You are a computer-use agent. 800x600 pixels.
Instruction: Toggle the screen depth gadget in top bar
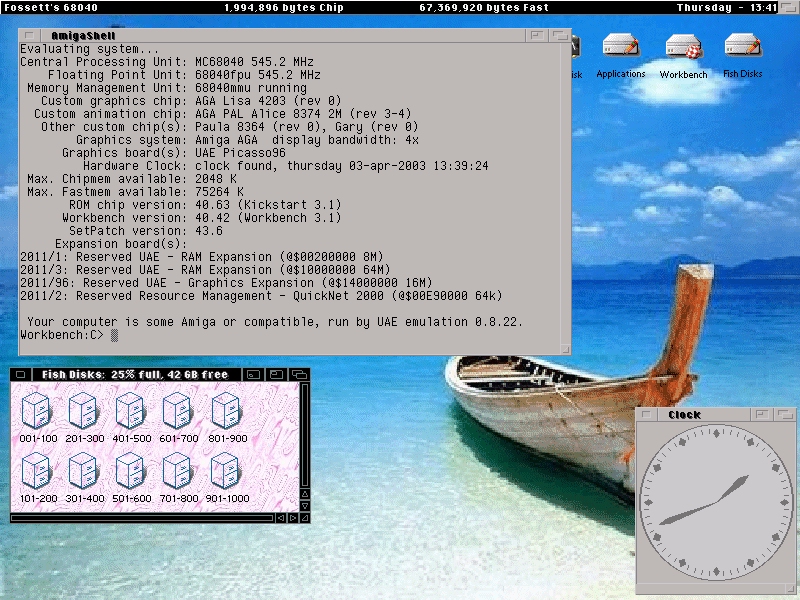click(x=789, y=7)
